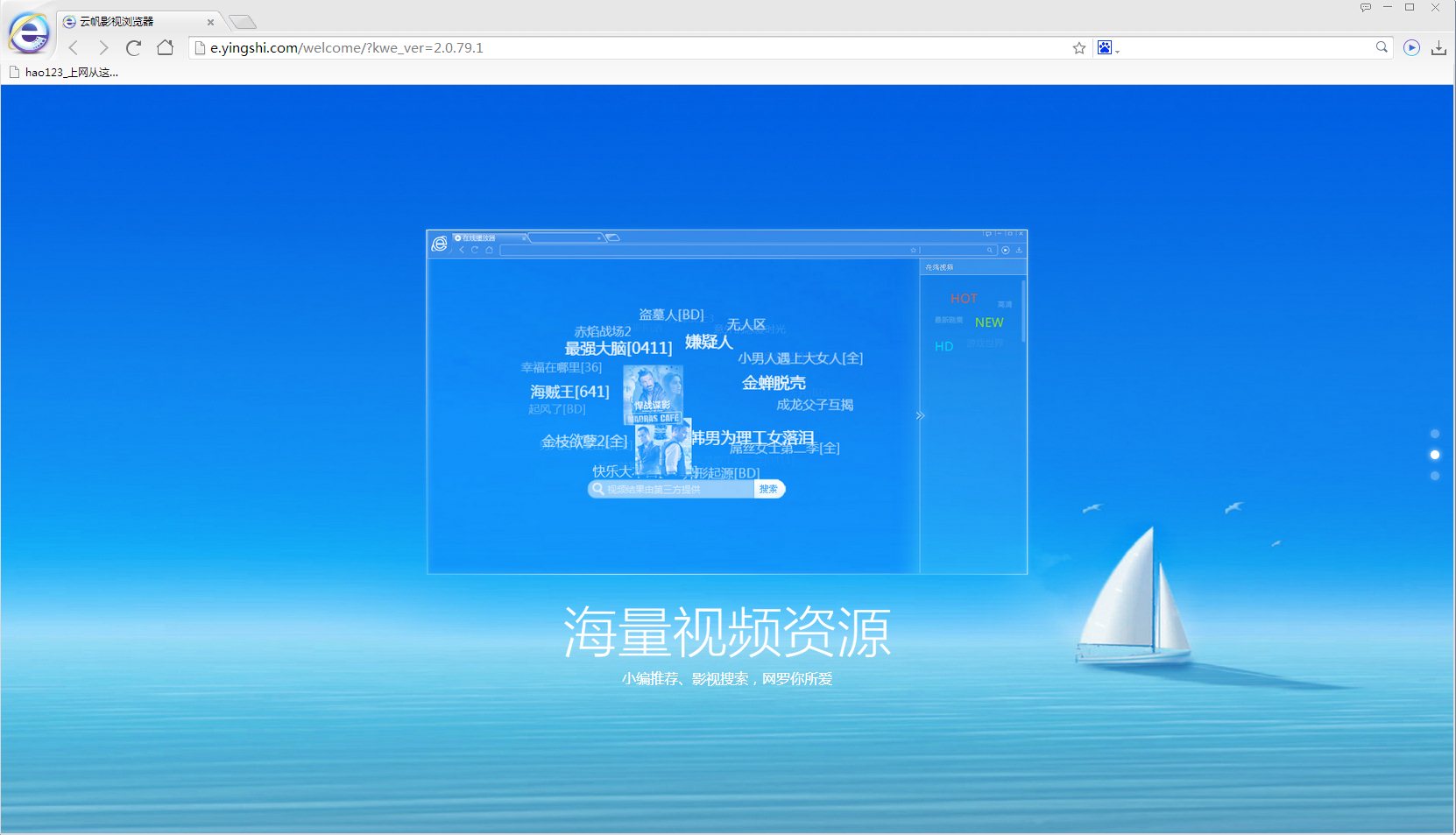Select the third slide indicator dot
The image size is (1456, 835).
[x=1435, y=476]
